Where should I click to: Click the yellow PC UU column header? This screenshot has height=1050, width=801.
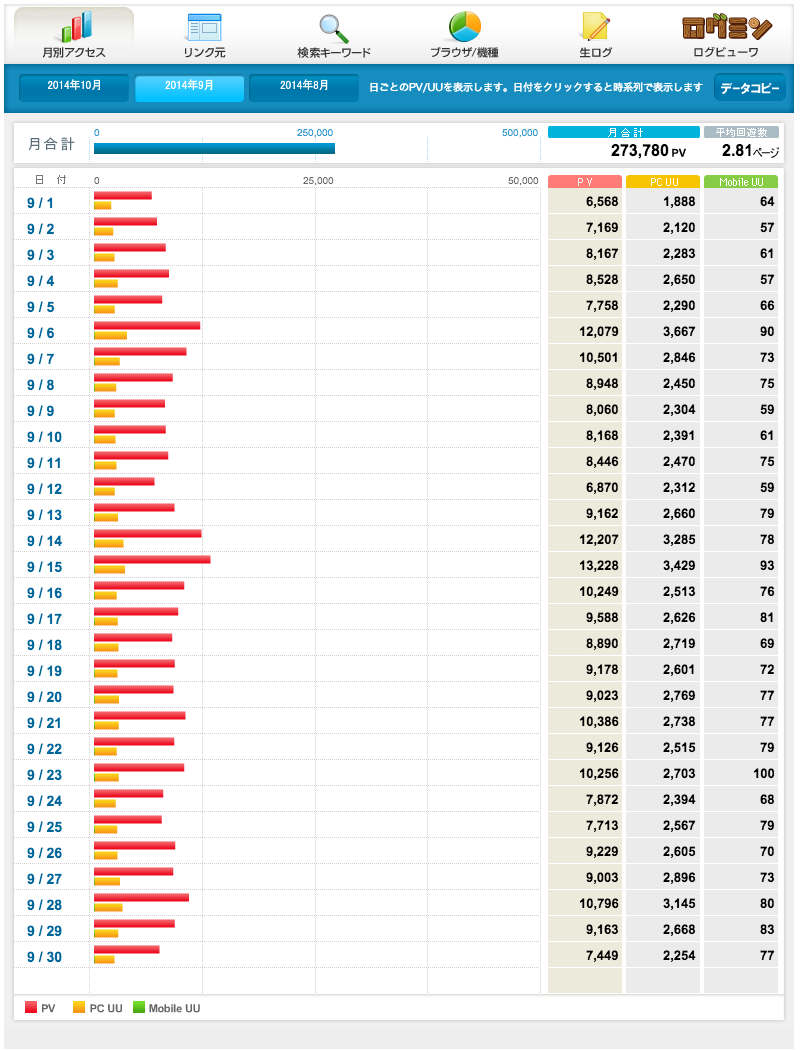click(663, 182)
